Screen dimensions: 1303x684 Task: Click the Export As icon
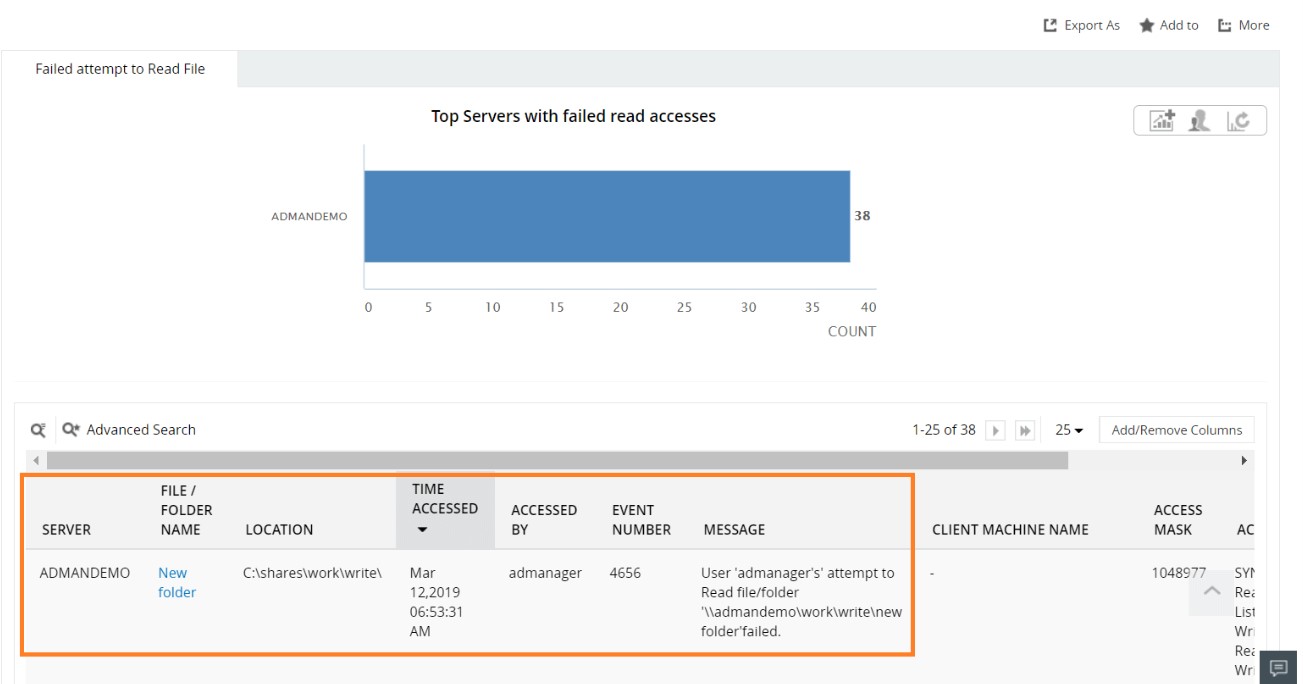(1049, 25)
